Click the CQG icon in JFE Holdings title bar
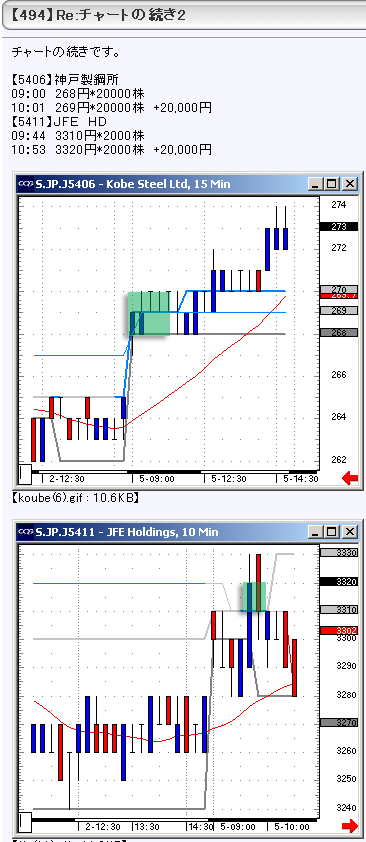The height and width of the screenshot is (842, 366). [x=25, y=532]
